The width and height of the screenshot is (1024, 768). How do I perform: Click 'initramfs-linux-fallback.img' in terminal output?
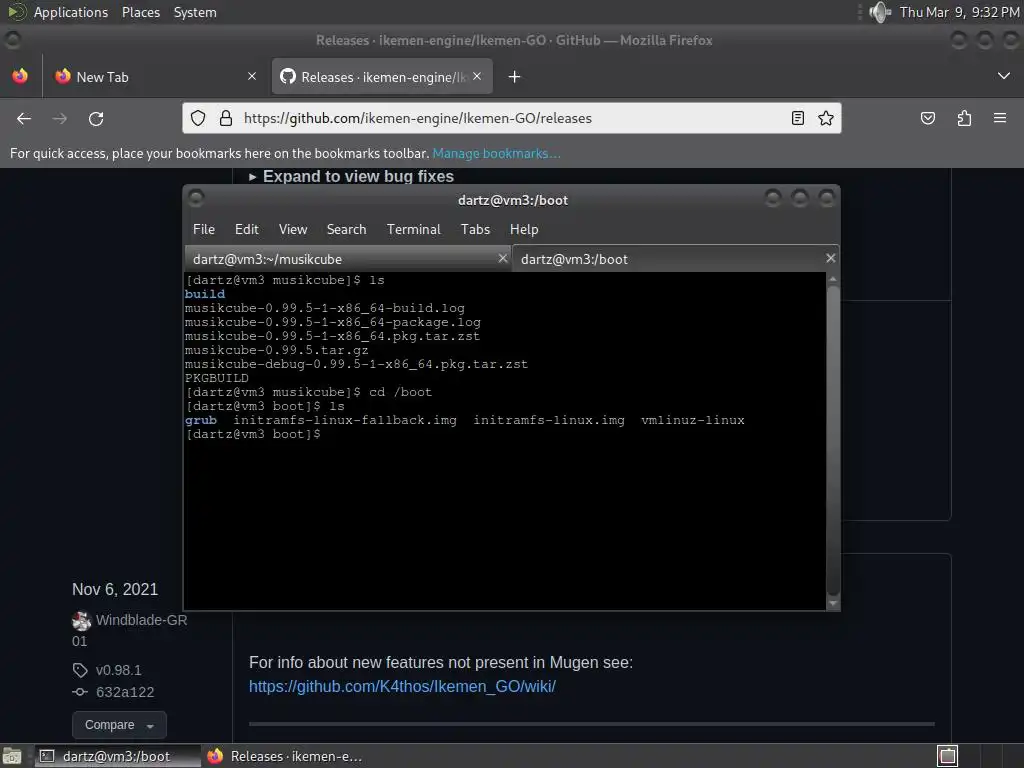coord(345,421)
